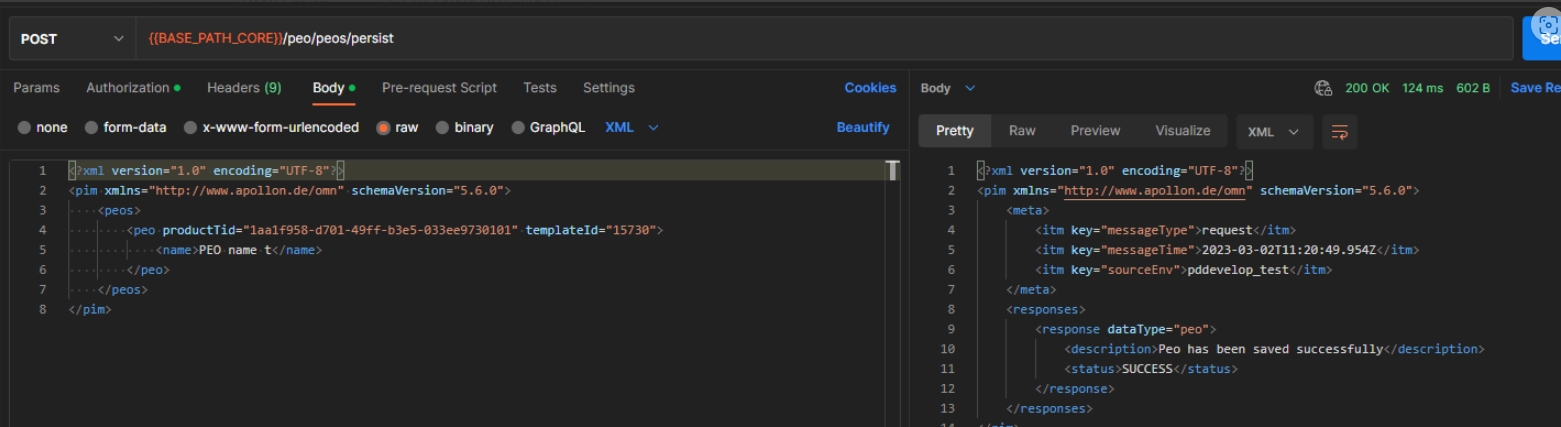This screenshot has width=1561, height=427.
Task: Expand the response Body dropdown
Action: (947, 88)
